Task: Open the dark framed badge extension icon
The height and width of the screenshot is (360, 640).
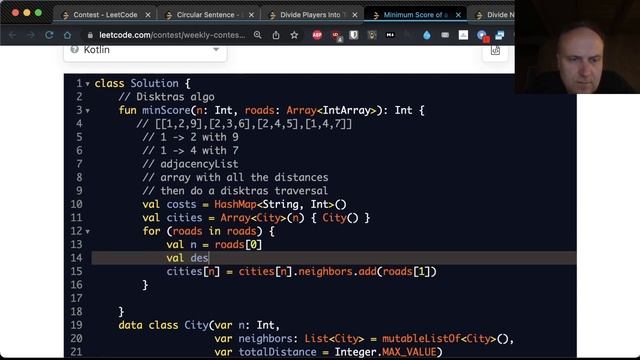Action: 372,35
